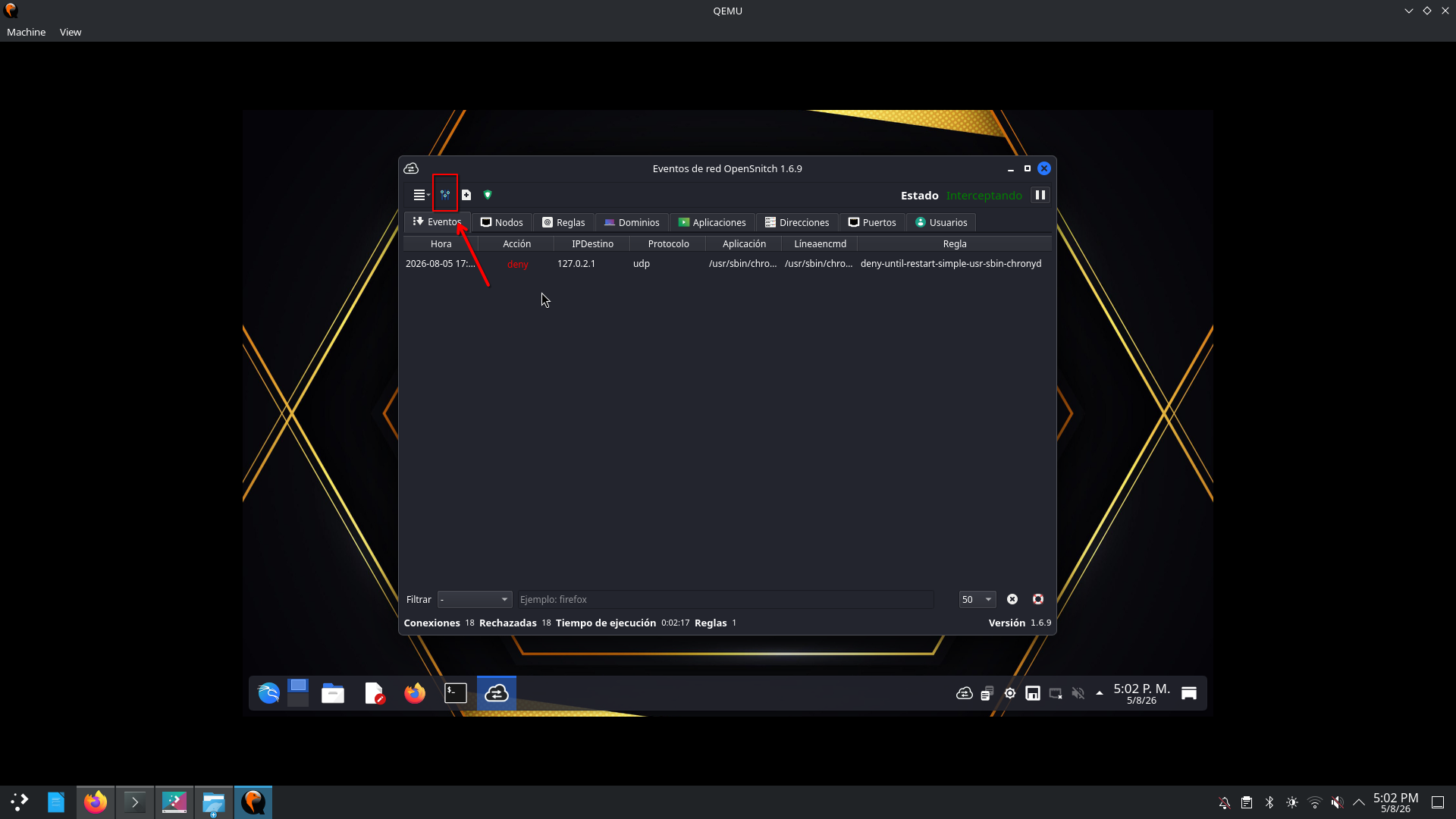The width and height of the screenshot is (1456, 819).
Task: Click the QEMU task icon in host taskbar
Action: pos(253,802)
